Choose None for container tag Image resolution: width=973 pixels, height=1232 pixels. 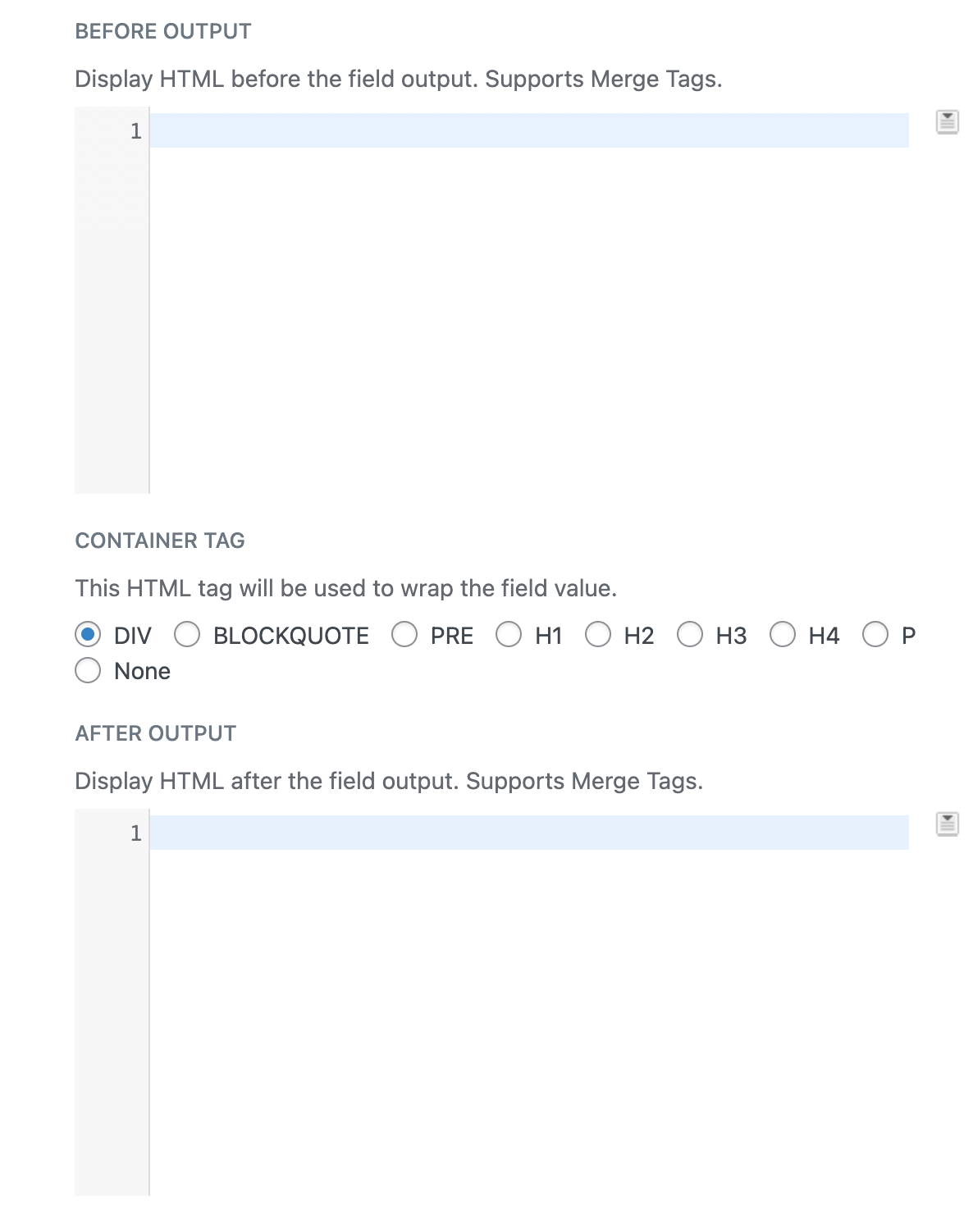tap(88, 671)
